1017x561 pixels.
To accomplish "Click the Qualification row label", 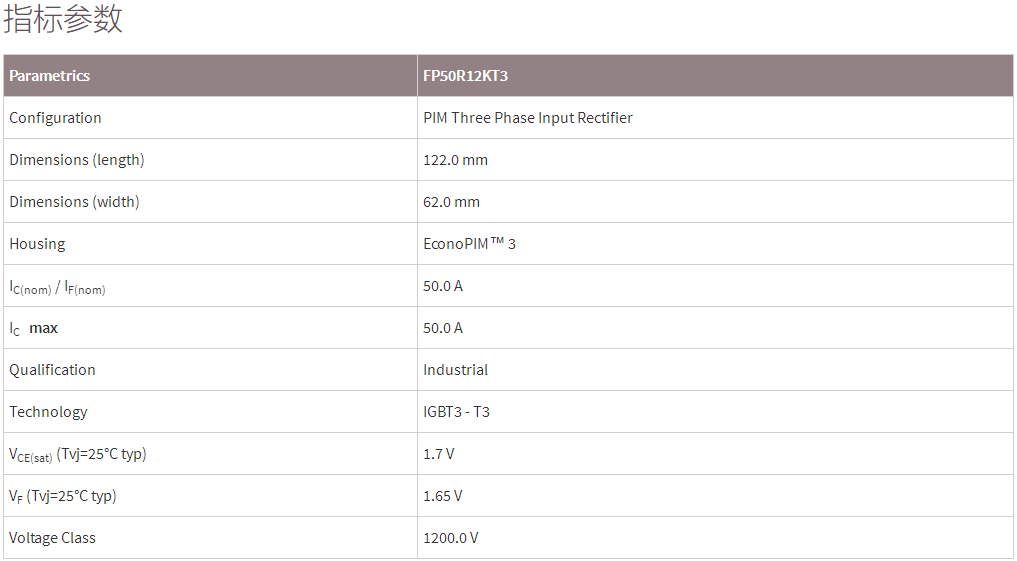I will pos(53,370).
